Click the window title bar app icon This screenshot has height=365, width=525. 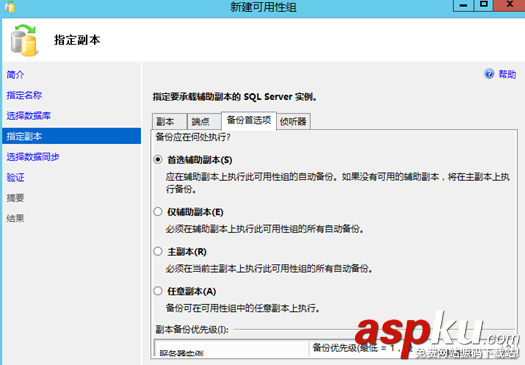(9, 6)
